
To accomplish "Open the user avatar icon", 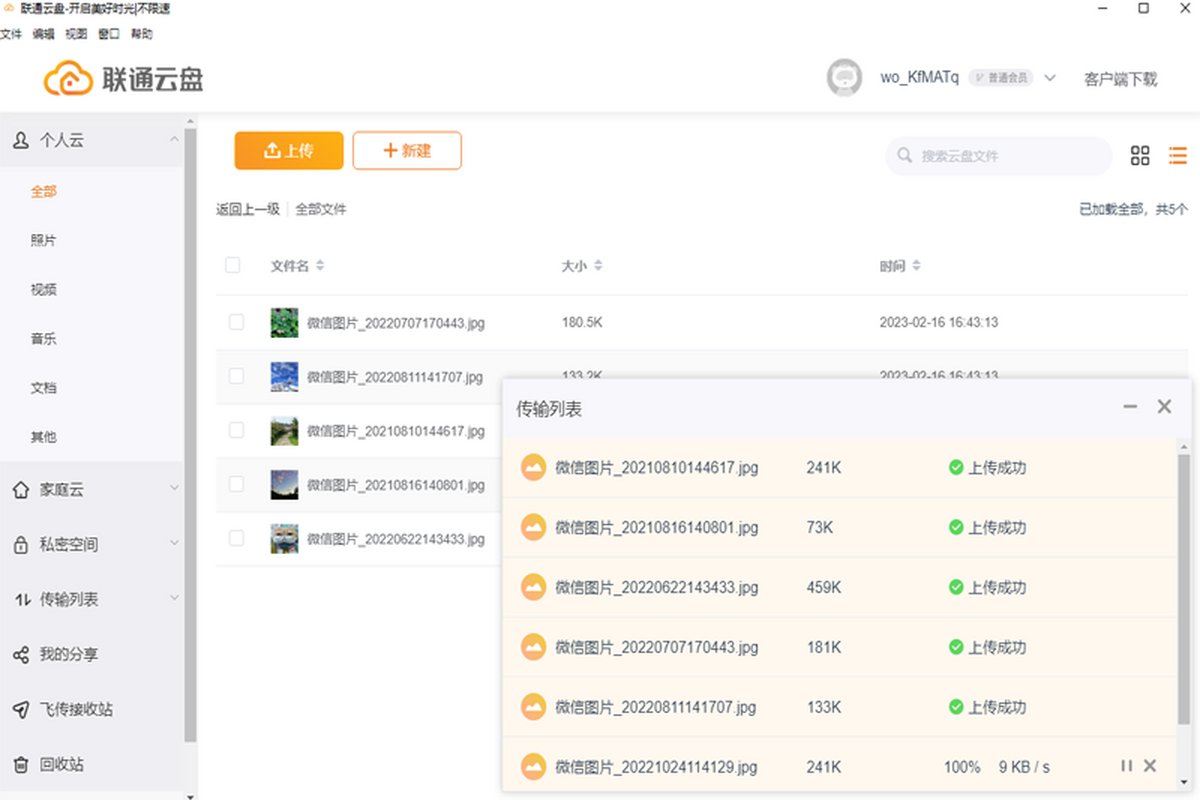I will pyautogui.click(x=844, y=78).
